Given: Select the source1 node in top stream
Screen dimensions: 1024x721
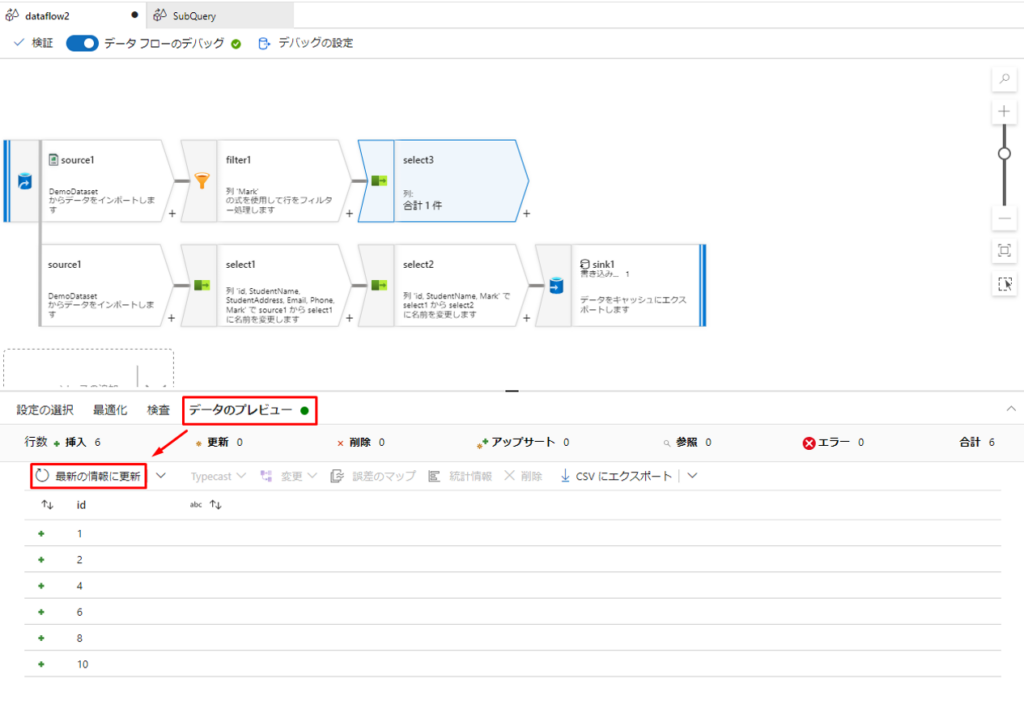Looking at the screenshot, I should coord(103,181).
